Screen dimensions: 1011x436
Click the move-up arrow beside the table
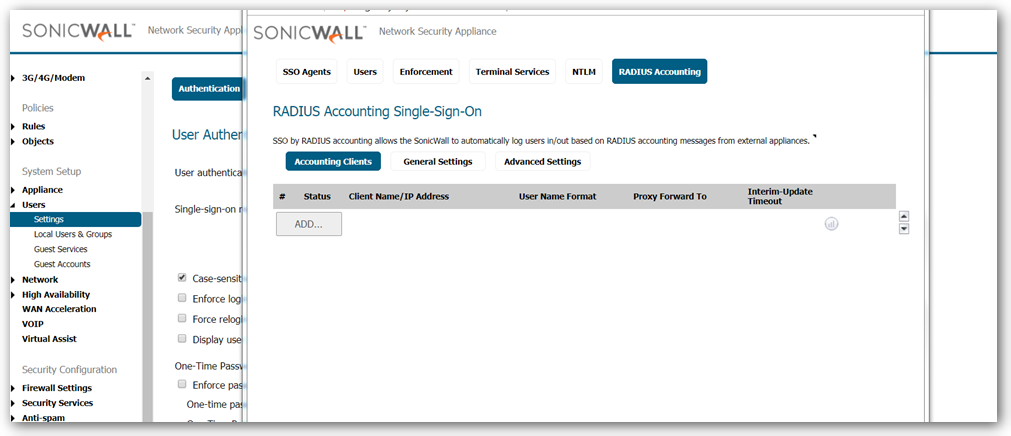pos(904,216)
